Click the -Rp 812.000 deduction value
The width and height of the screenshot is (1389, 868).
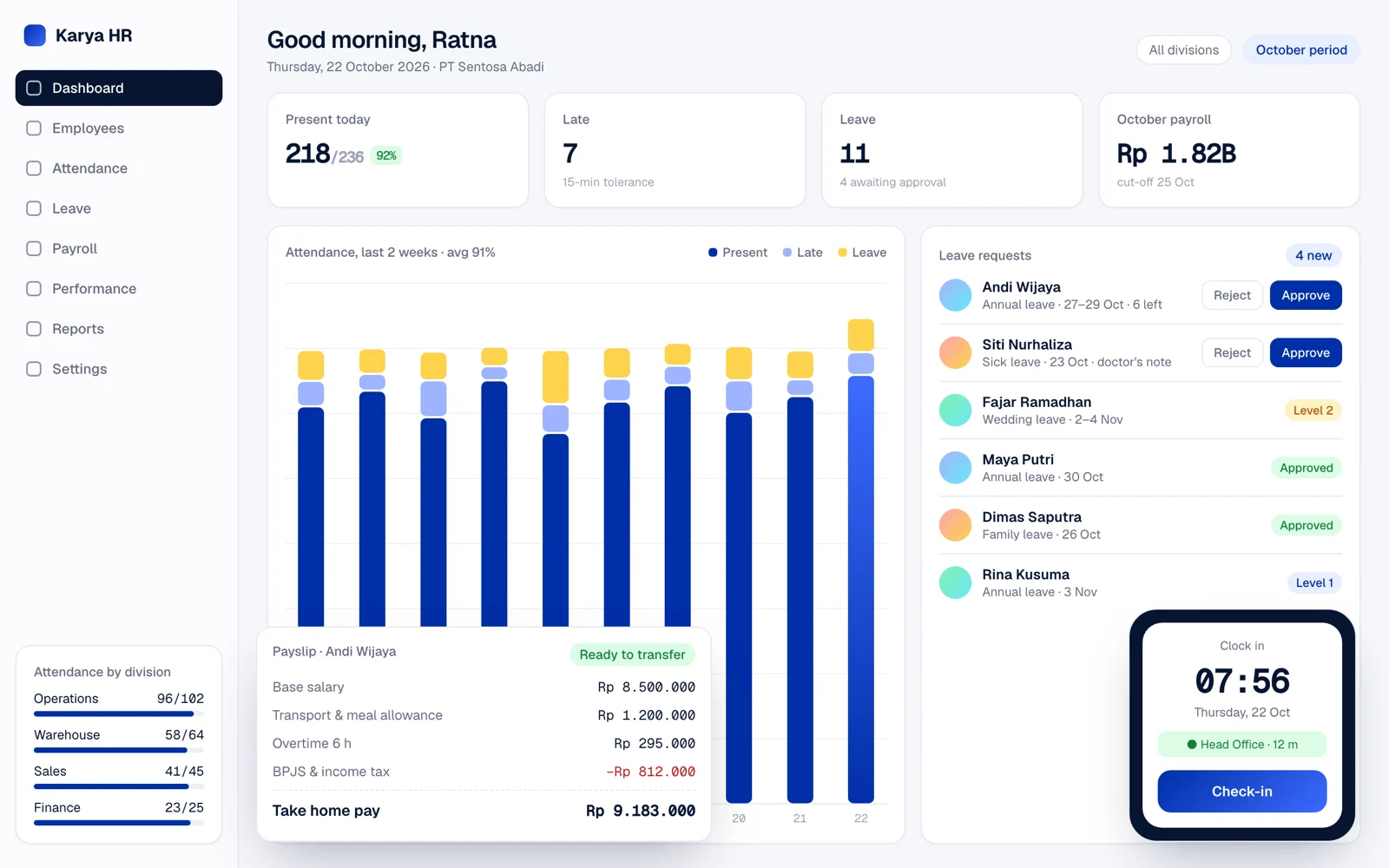click(x=650, y=772)
